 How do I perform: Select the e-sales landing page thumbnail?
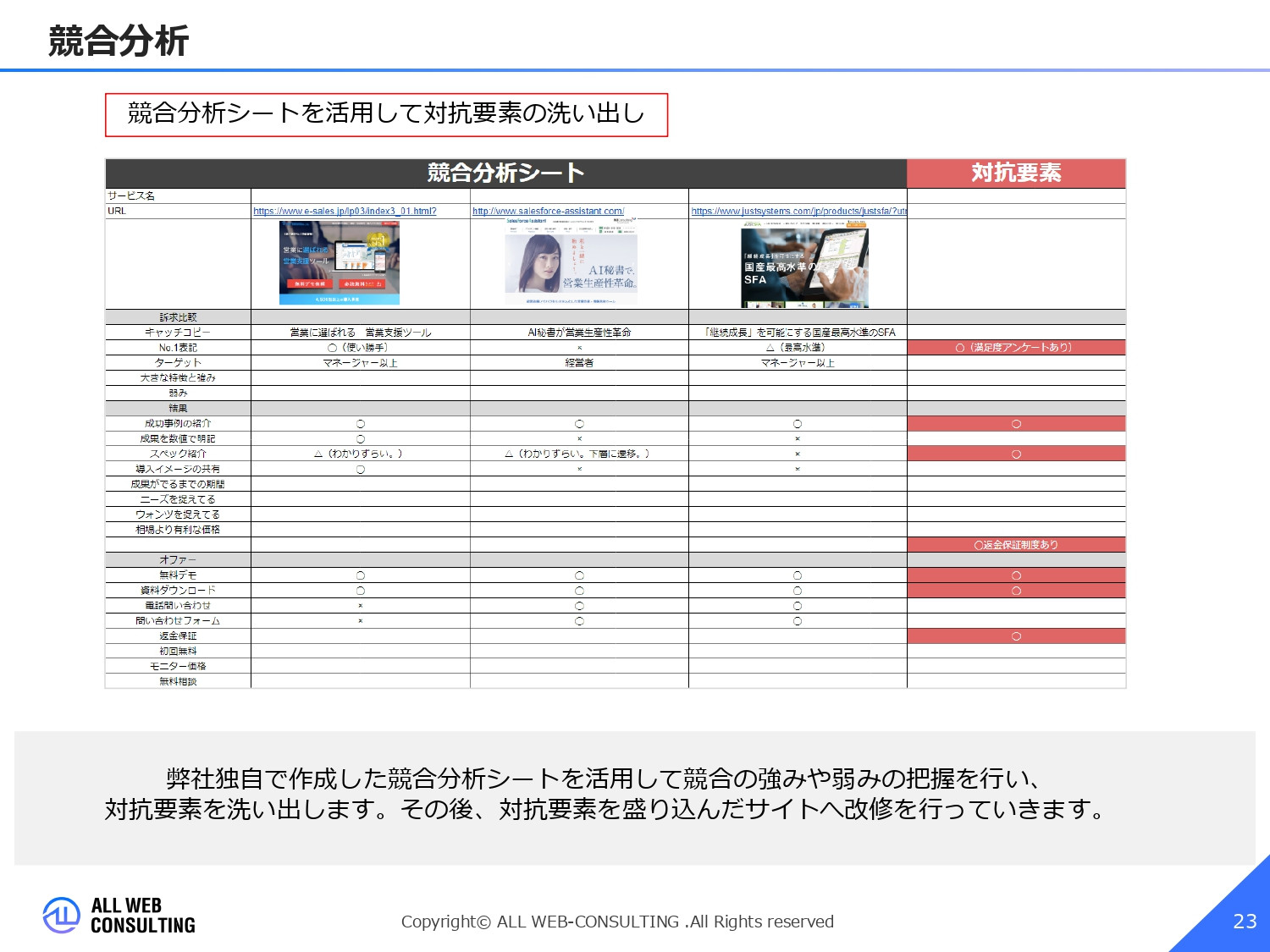338,262
